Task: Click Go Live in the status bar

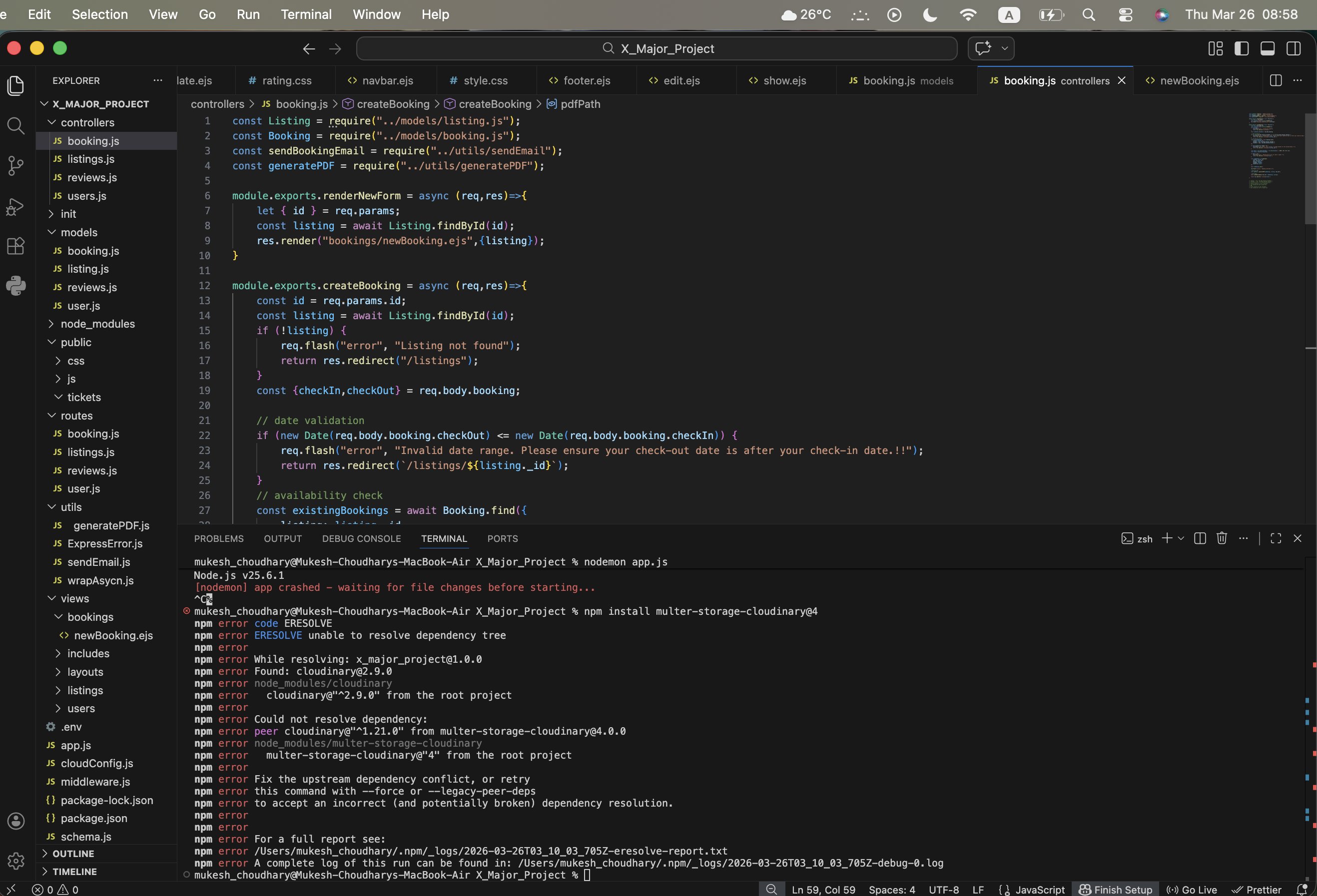Action: click(1192, 889)
